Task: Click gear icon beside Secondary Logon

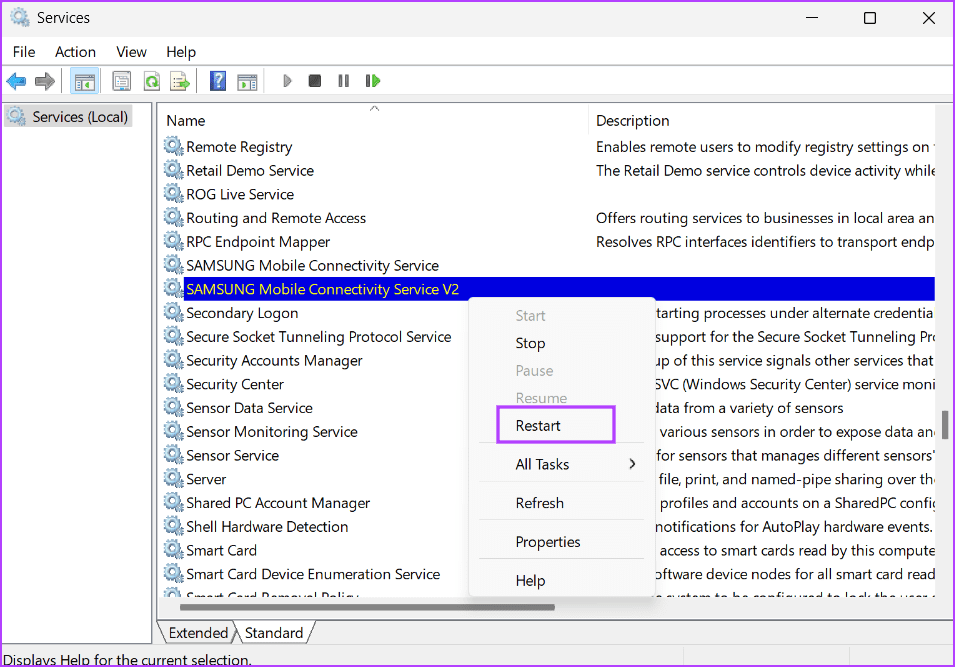Action: click(x=174, y=312)
